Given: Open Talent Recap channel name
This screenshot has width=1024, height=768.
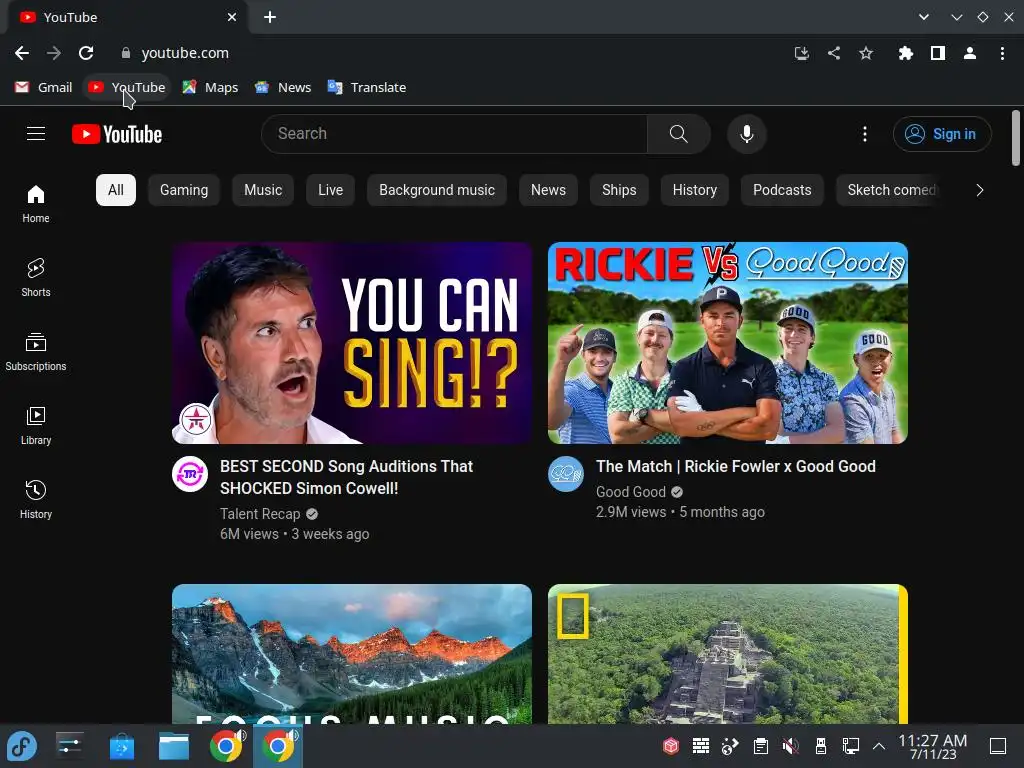Looking at the screenshot, I should coord(260,514).
